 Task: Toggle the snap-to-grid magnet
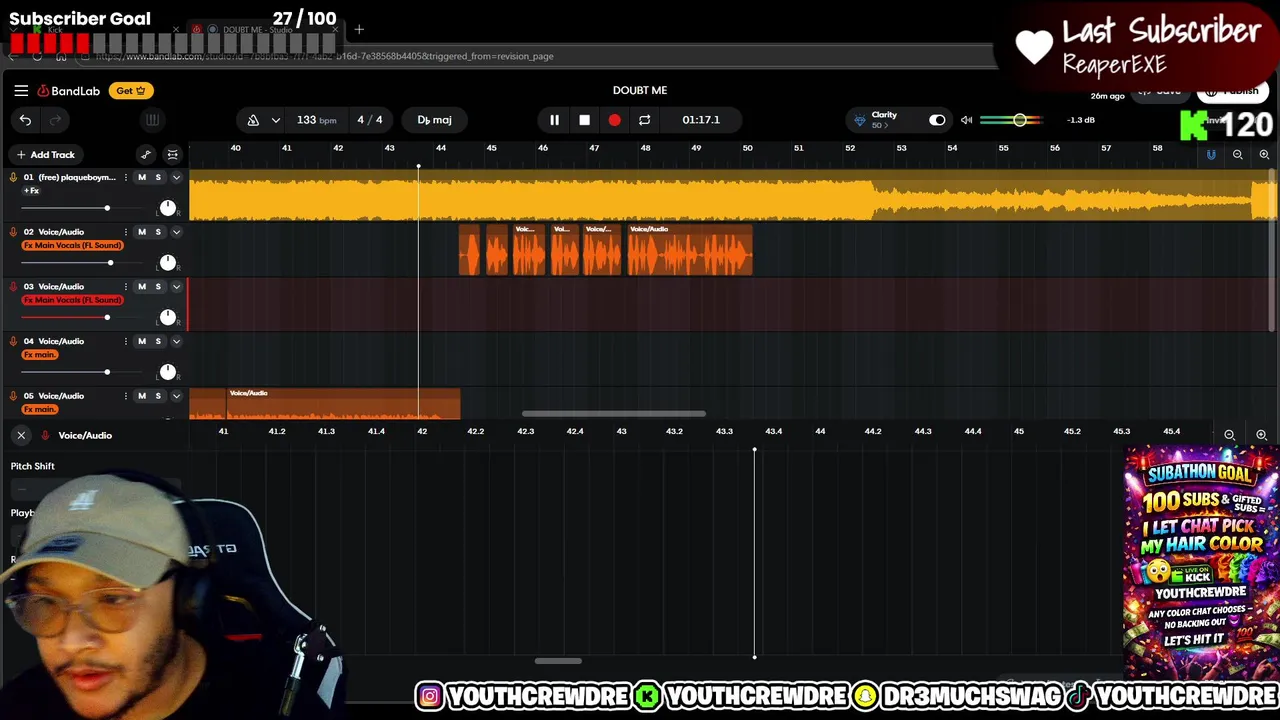pyautogui.click(x=1211, y=155)
